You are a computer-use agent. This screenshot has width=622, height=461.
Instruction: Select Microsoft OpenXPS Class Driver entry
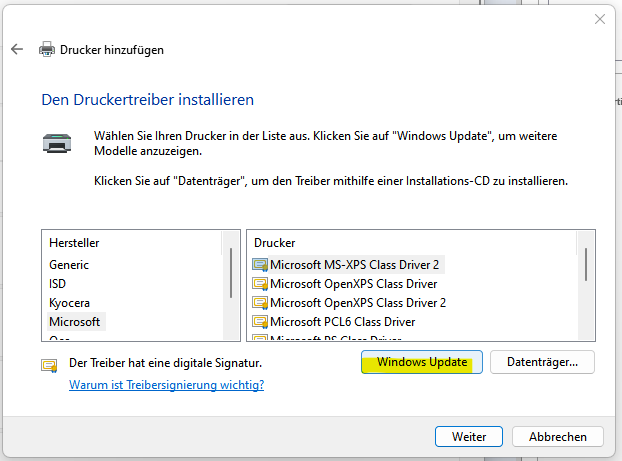coord(353,284)
